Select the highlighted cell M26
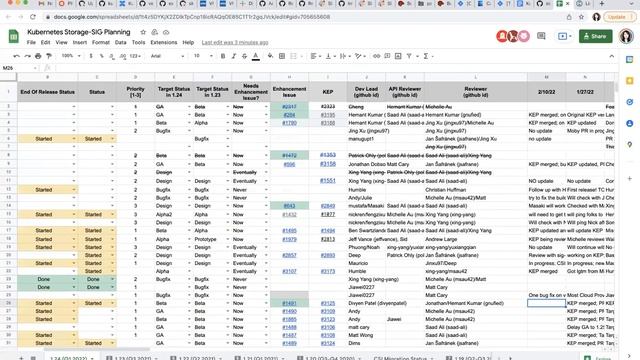 (546, 303)
